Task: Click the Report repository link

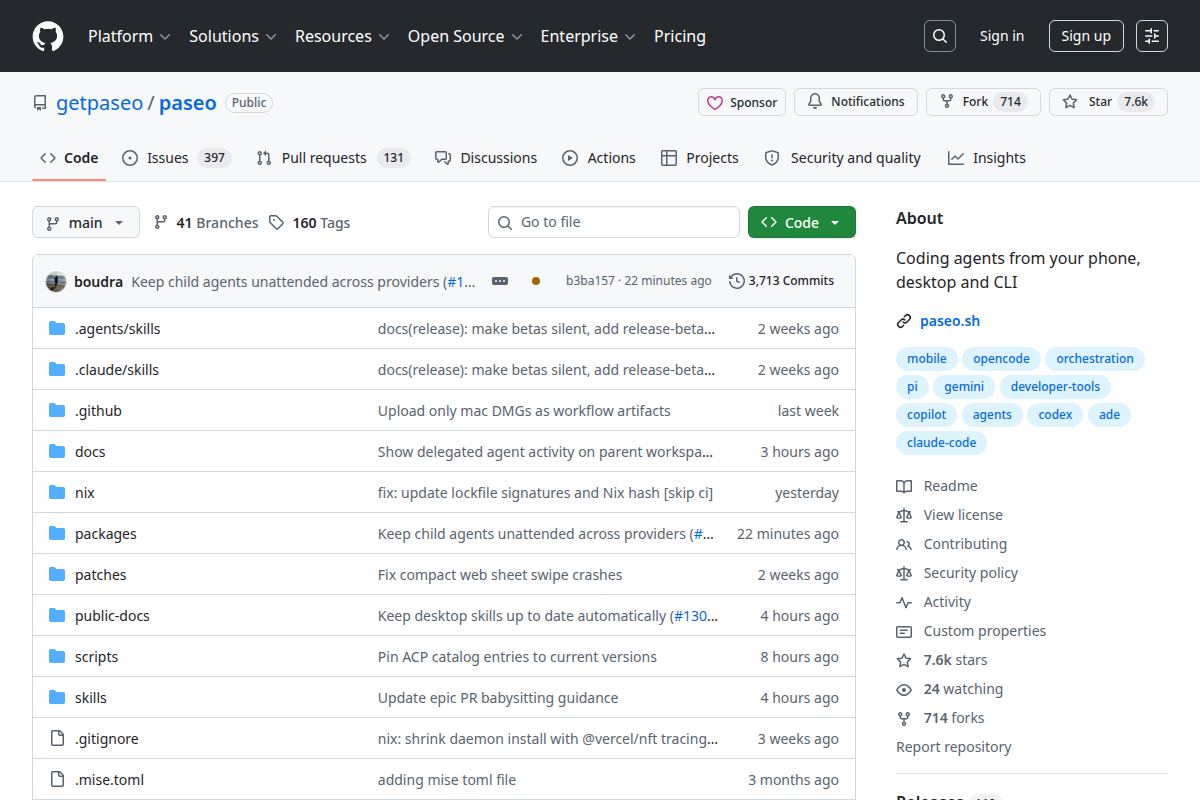Action: click(x=953, y=747)
